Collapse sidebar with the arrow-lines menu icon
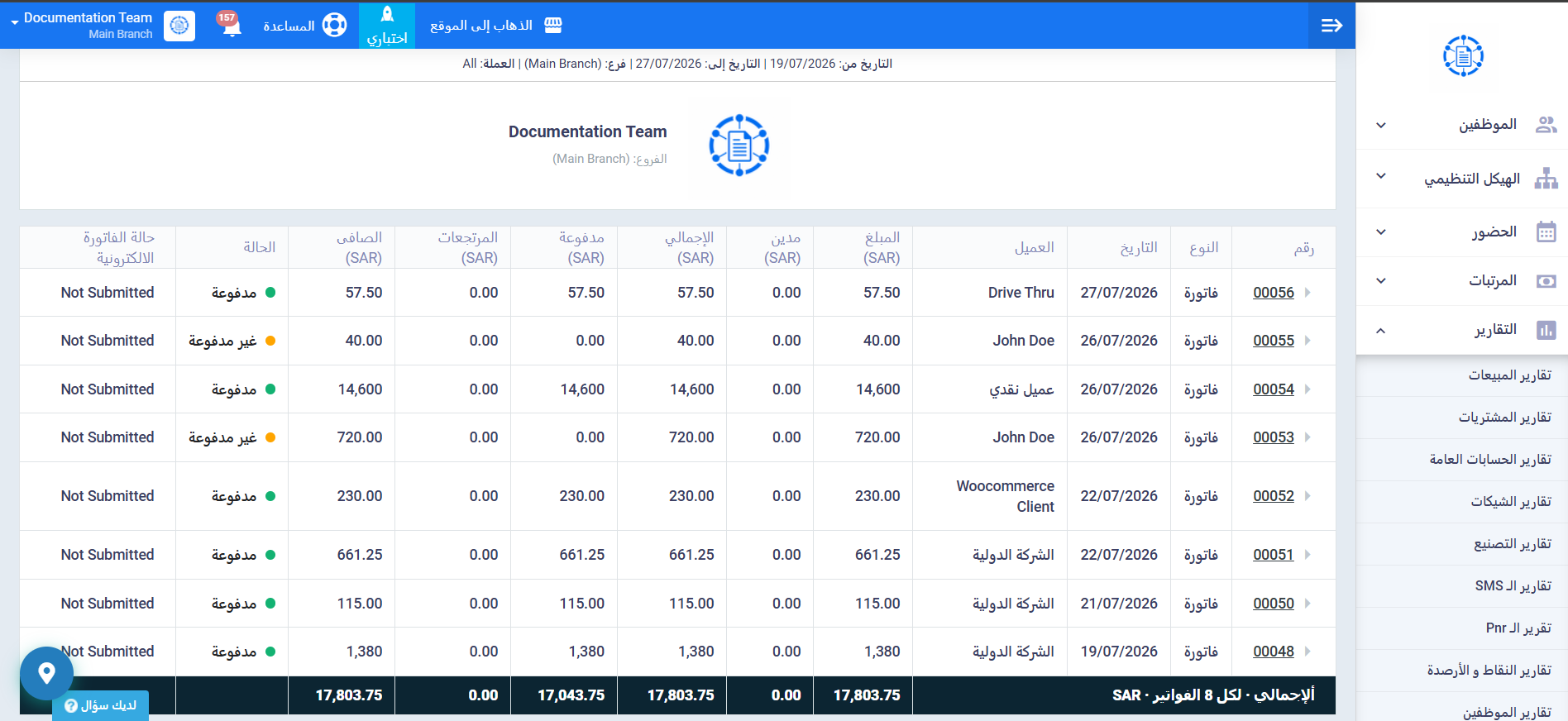The image size is (1568, 721). click(1331, 26)
